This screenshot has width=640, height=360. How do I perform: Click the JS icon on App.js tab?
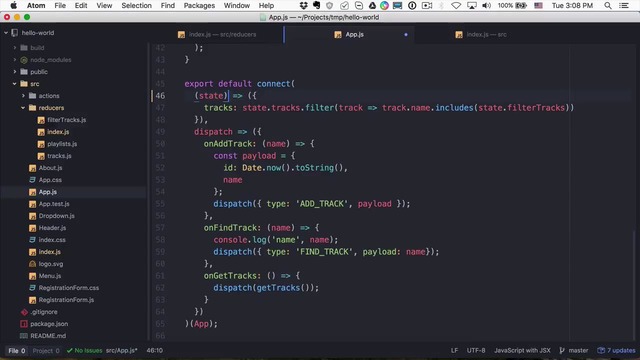tap(338, 35)
